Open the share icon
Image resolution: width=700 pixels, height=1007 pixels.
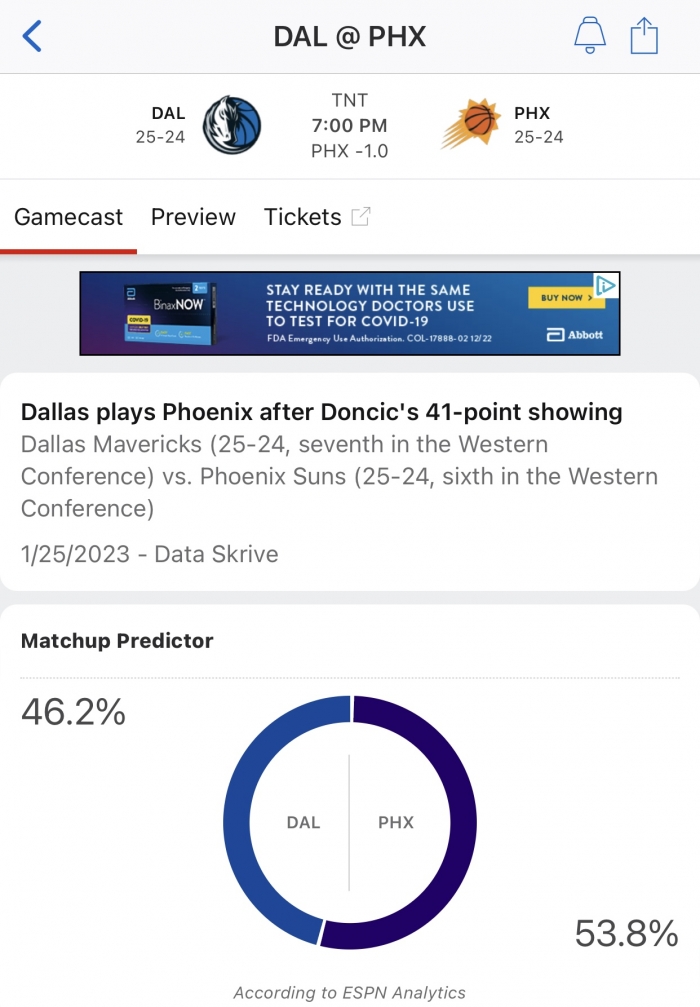(x=643, y=35)
